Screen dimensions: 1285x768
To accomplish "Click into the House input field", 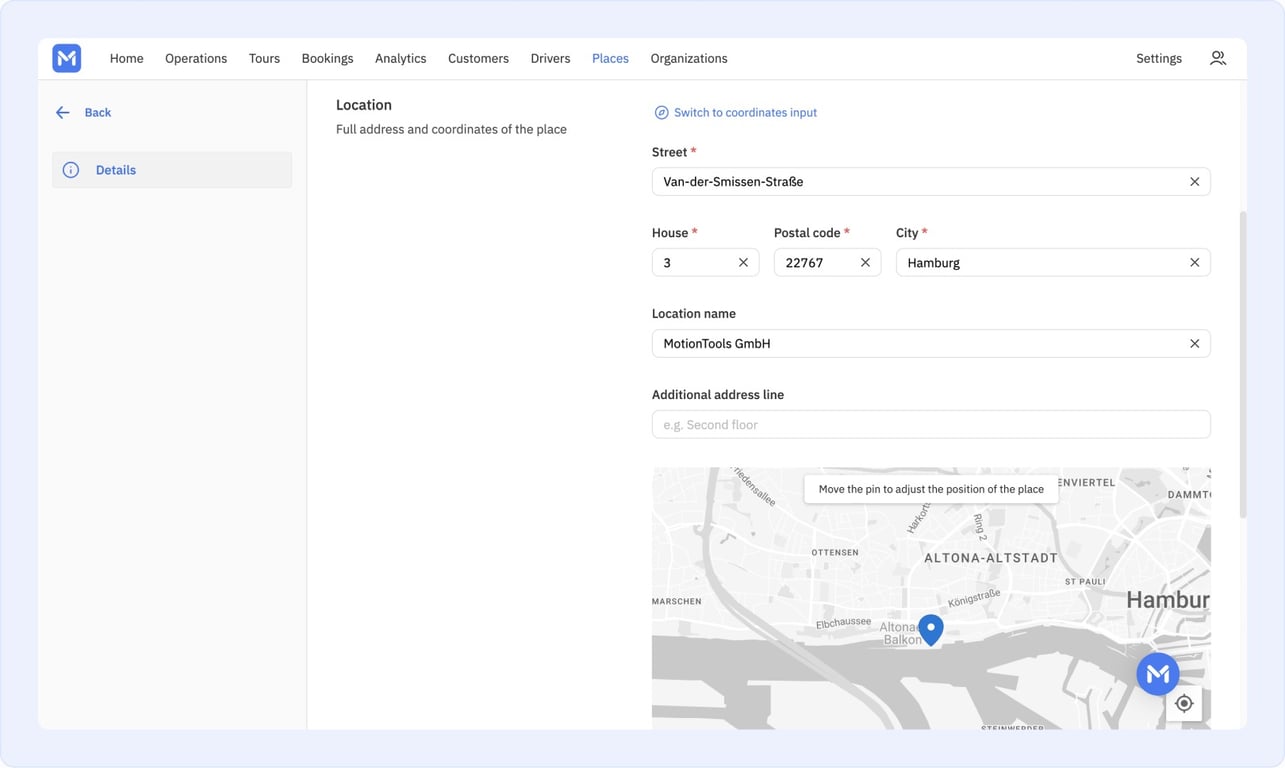I will coord(705,263).
